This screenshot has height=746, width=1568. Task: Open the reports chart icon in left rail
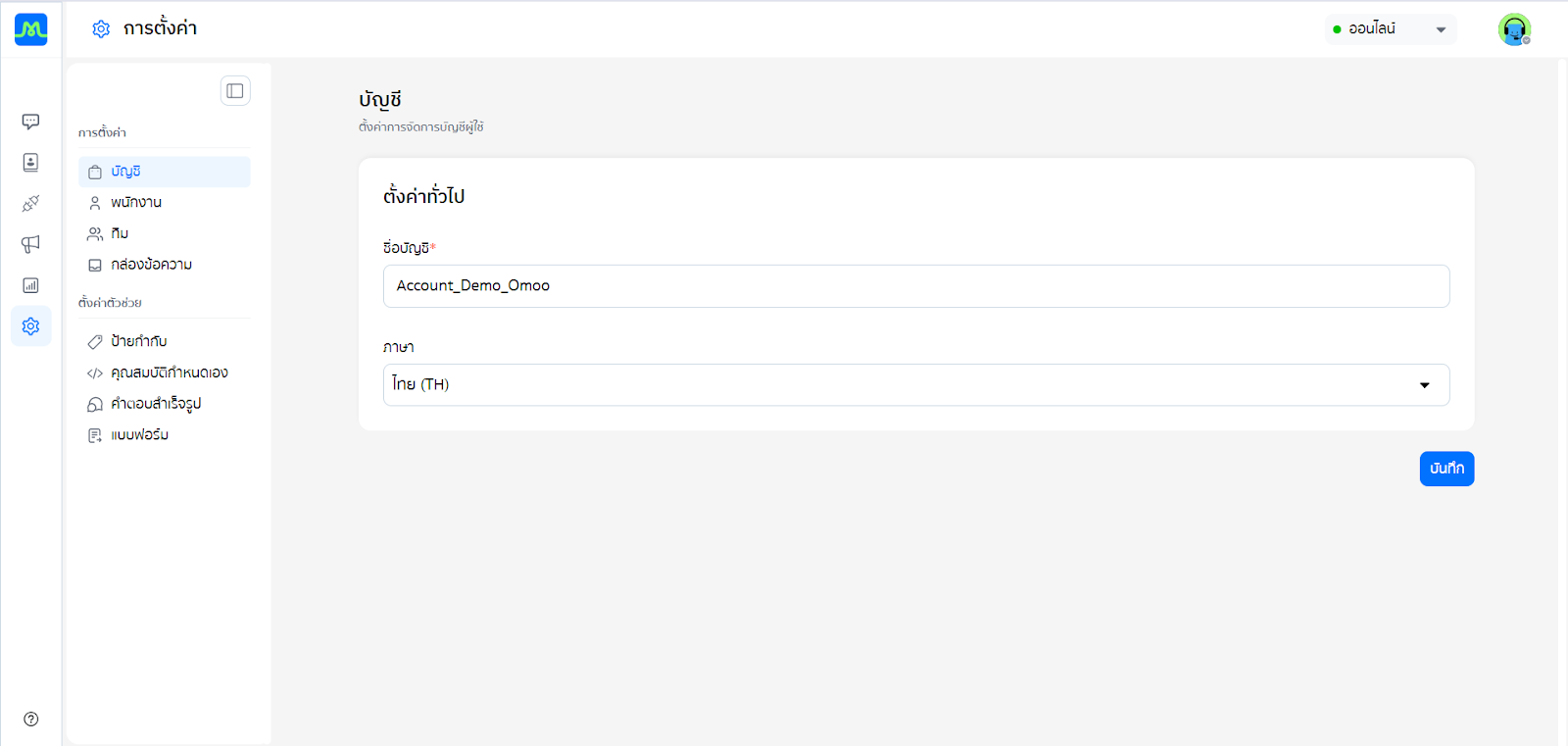point(30,285)
